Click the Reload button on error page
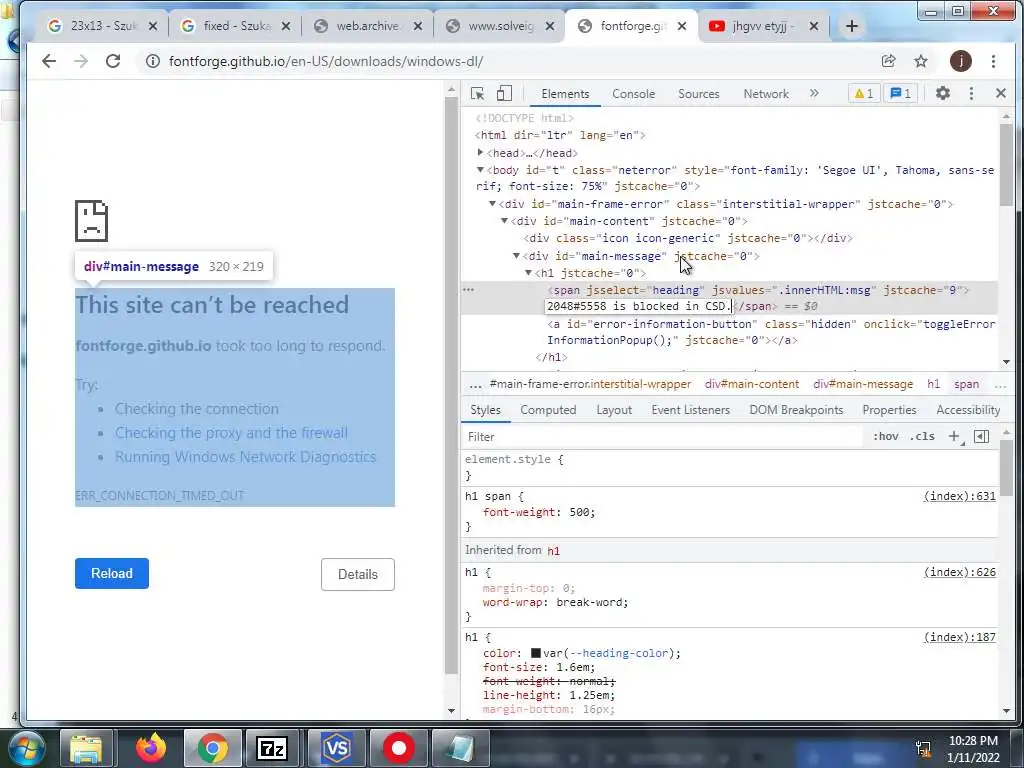 (112, 573)
